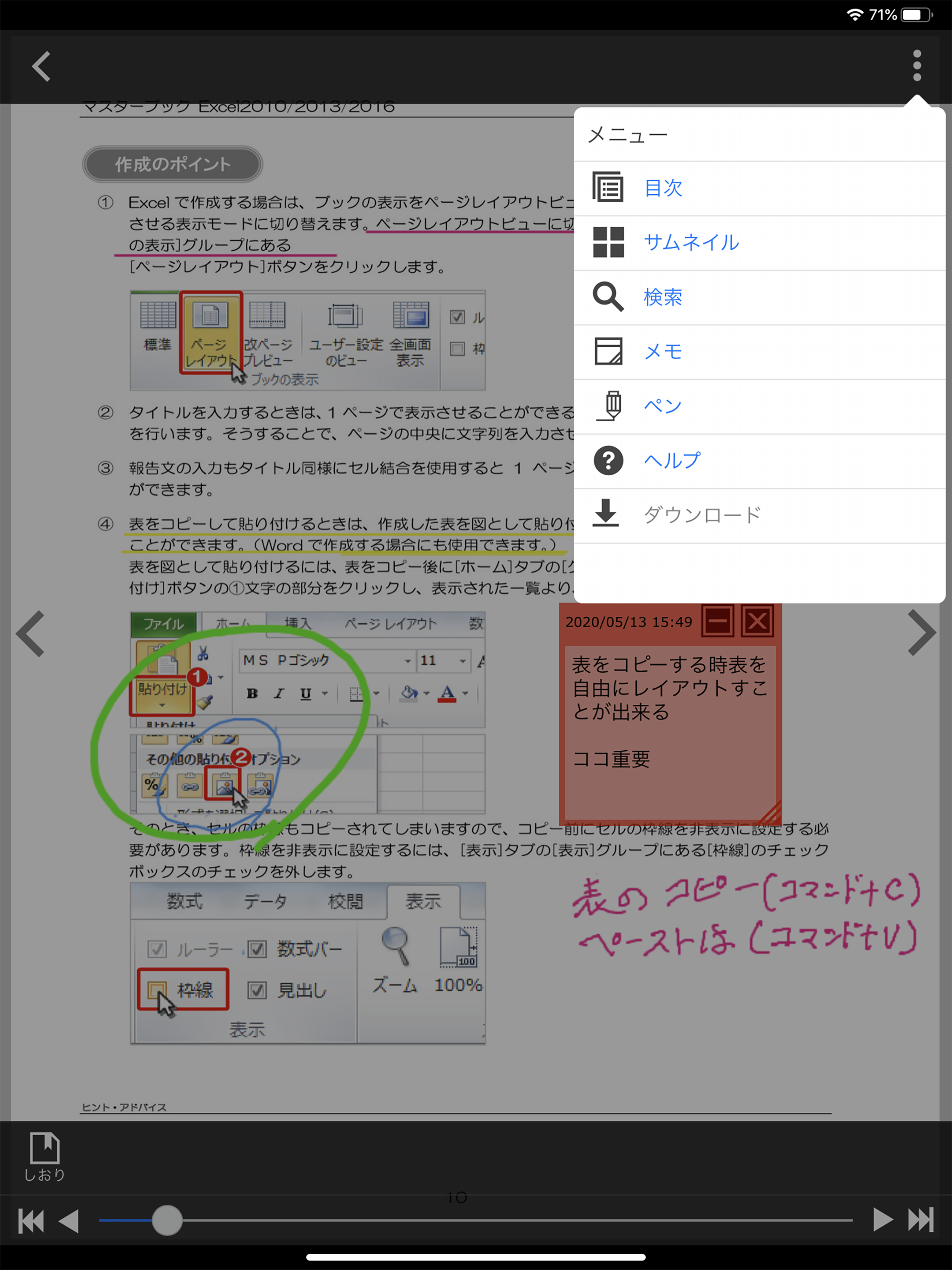This screenshot has width=952, height=1270.
Task: Tap the back arrow in the top bar
Action: pyautogui.click(x=41, y=66)
